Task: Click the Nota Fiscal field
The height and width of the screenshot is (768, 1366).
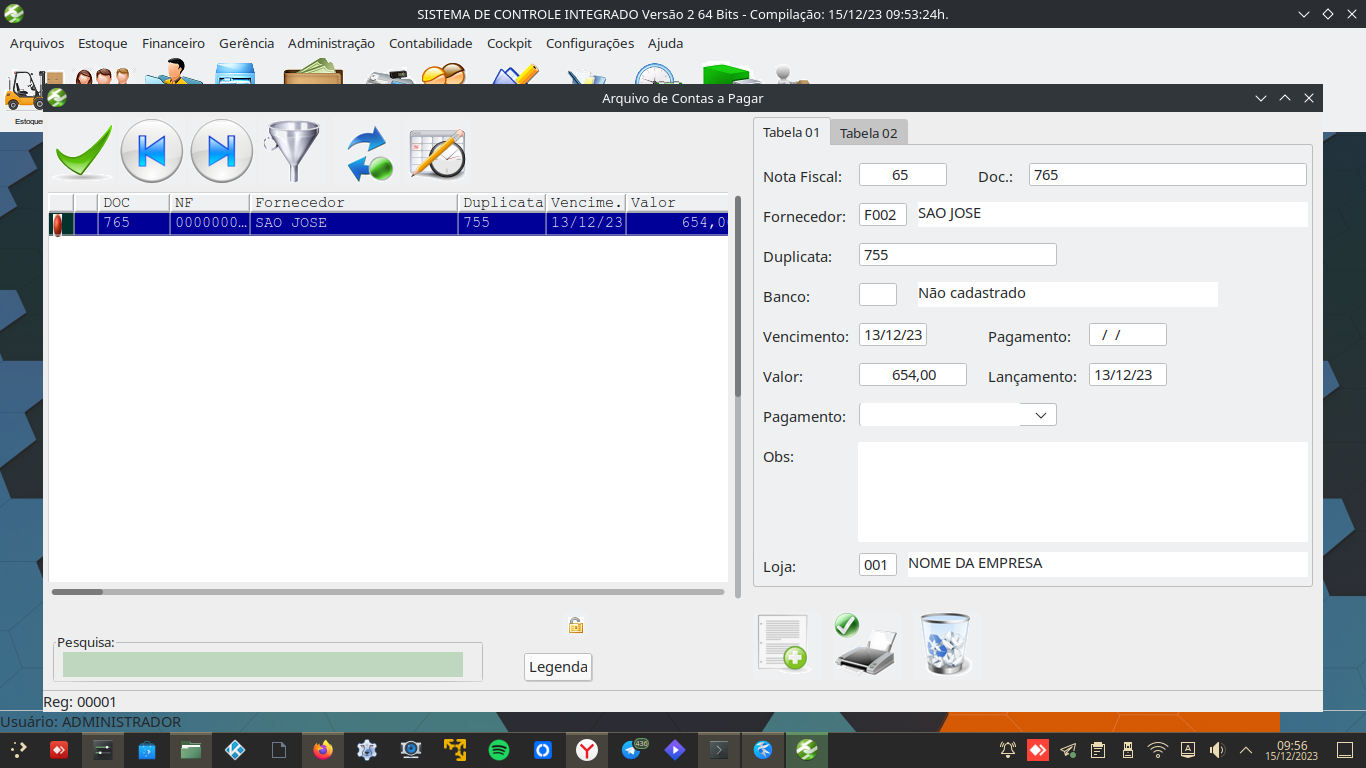Action: tap(902, 175)
